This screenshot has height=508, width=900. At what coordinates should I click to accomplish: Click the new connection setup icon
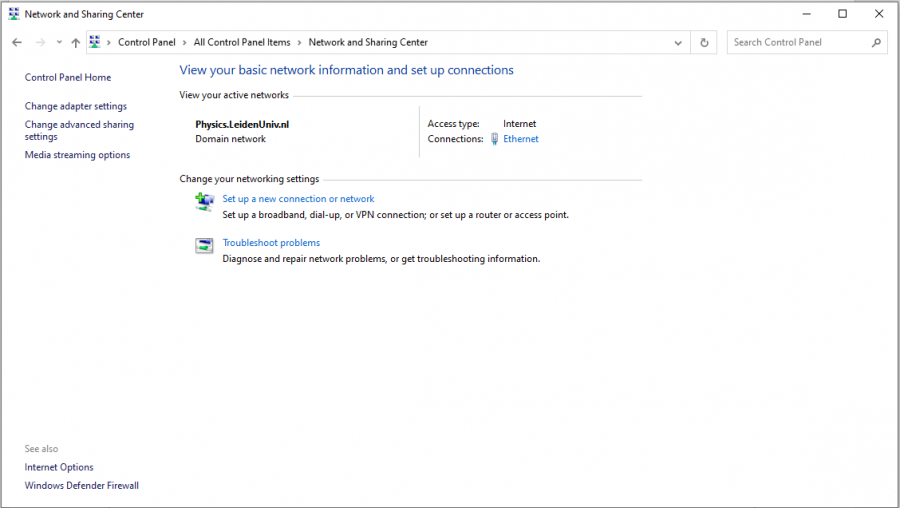(205, 202)
